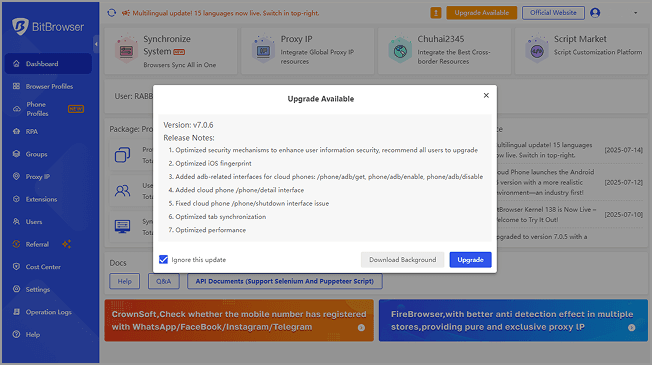Click the Version: v7.0.6 text
Viewport: 652px width, 365px height.
(188, 125)
